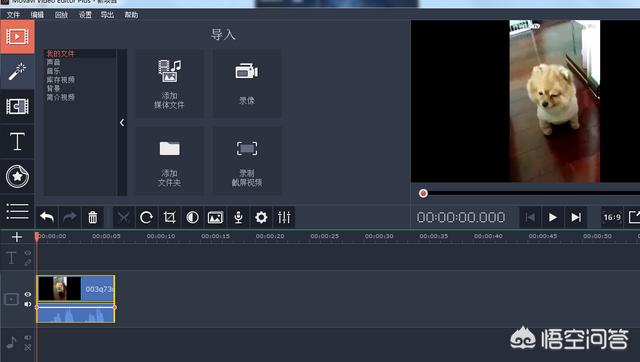640x362 pixels.
Task: Expand the more tools list icon
Action: [x=17, y=211]
